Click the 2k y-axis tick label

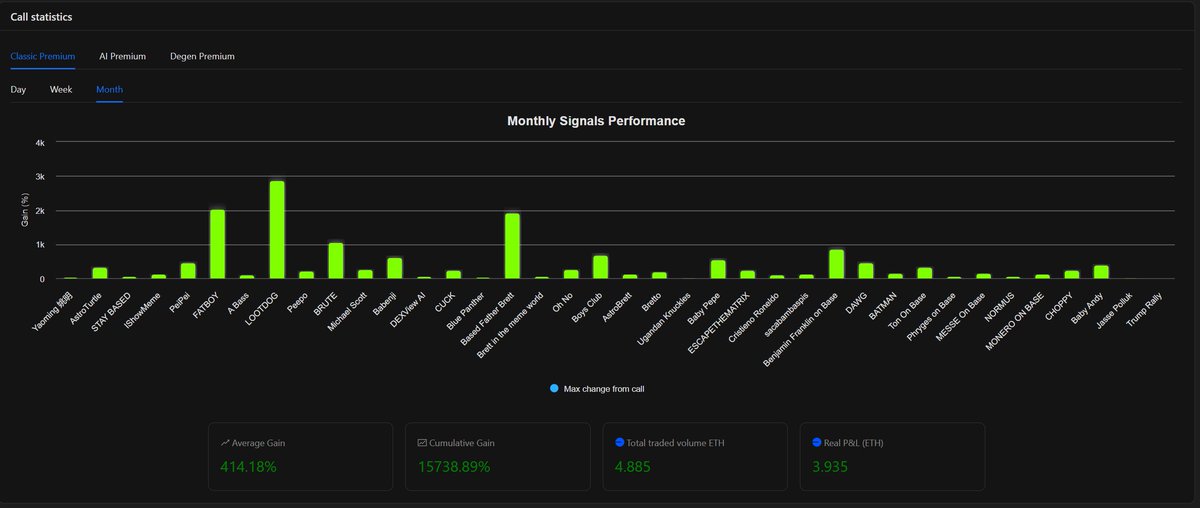click(40, 211)
